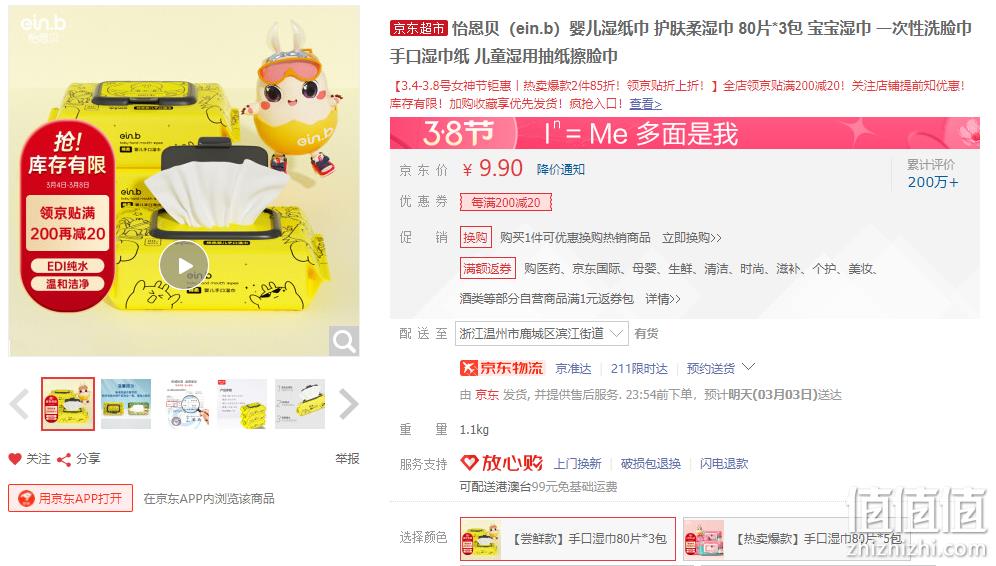Open the magnifier zoom icon on product image
Image resolution: width=996 pixels, height=566 pixels.
[x=344, y=341]
